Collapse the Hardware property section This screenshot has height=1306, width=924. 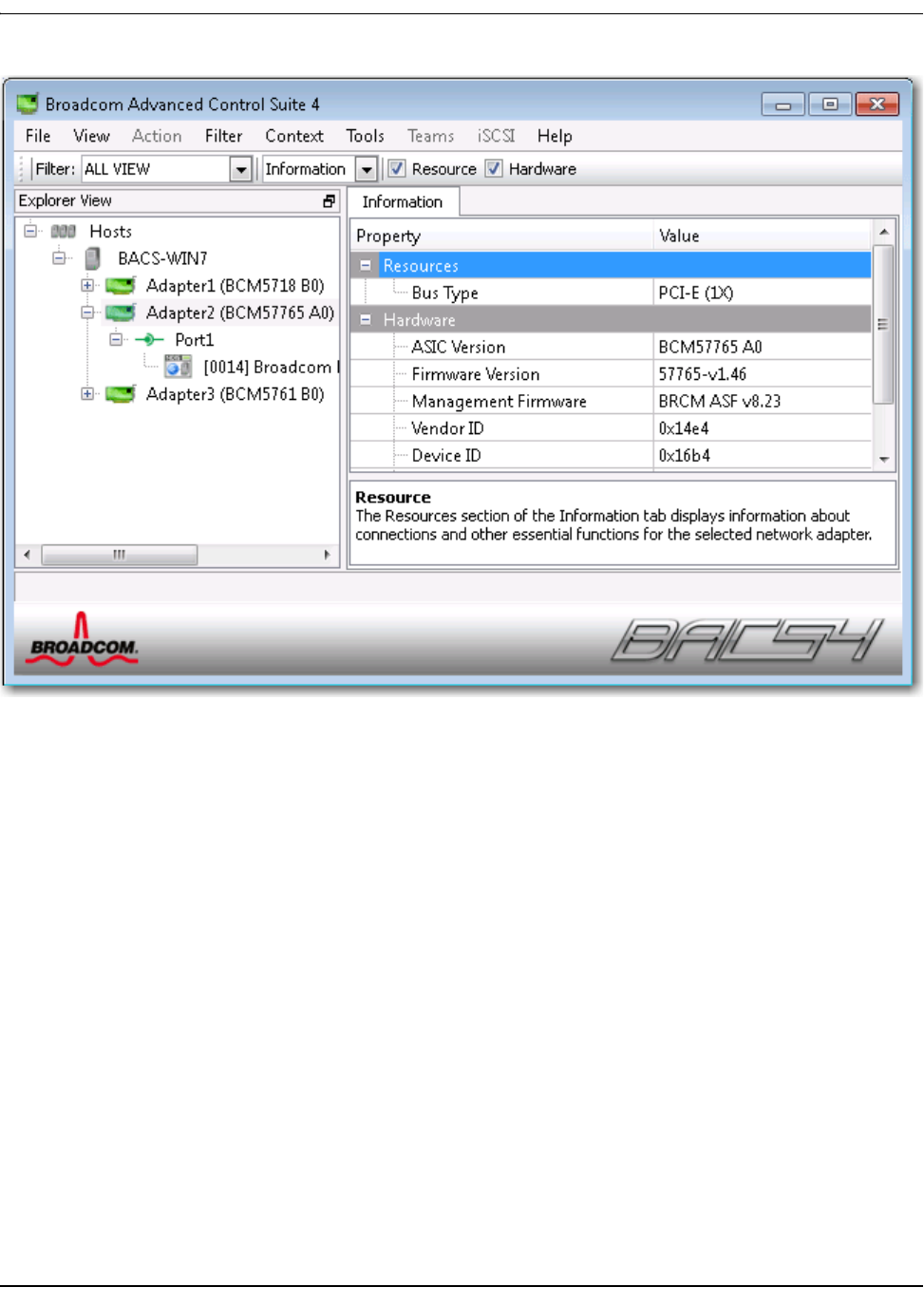[366, 320]
